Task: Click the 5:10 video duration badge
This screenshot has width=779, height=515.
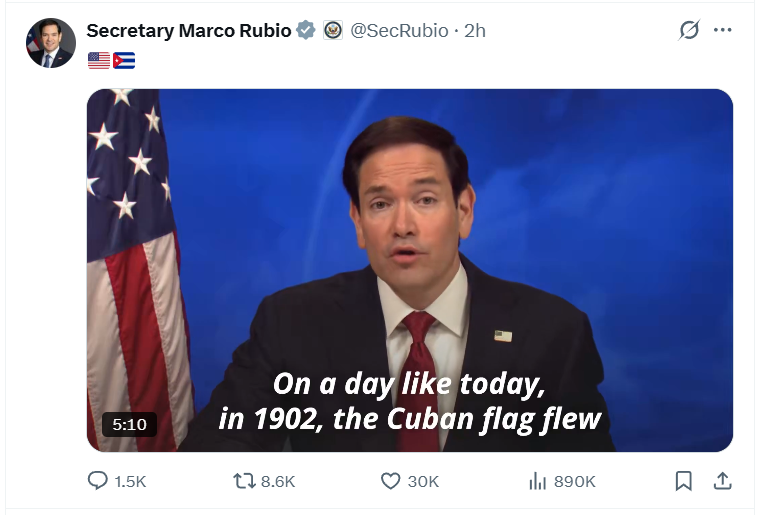Action: point(129,425)
